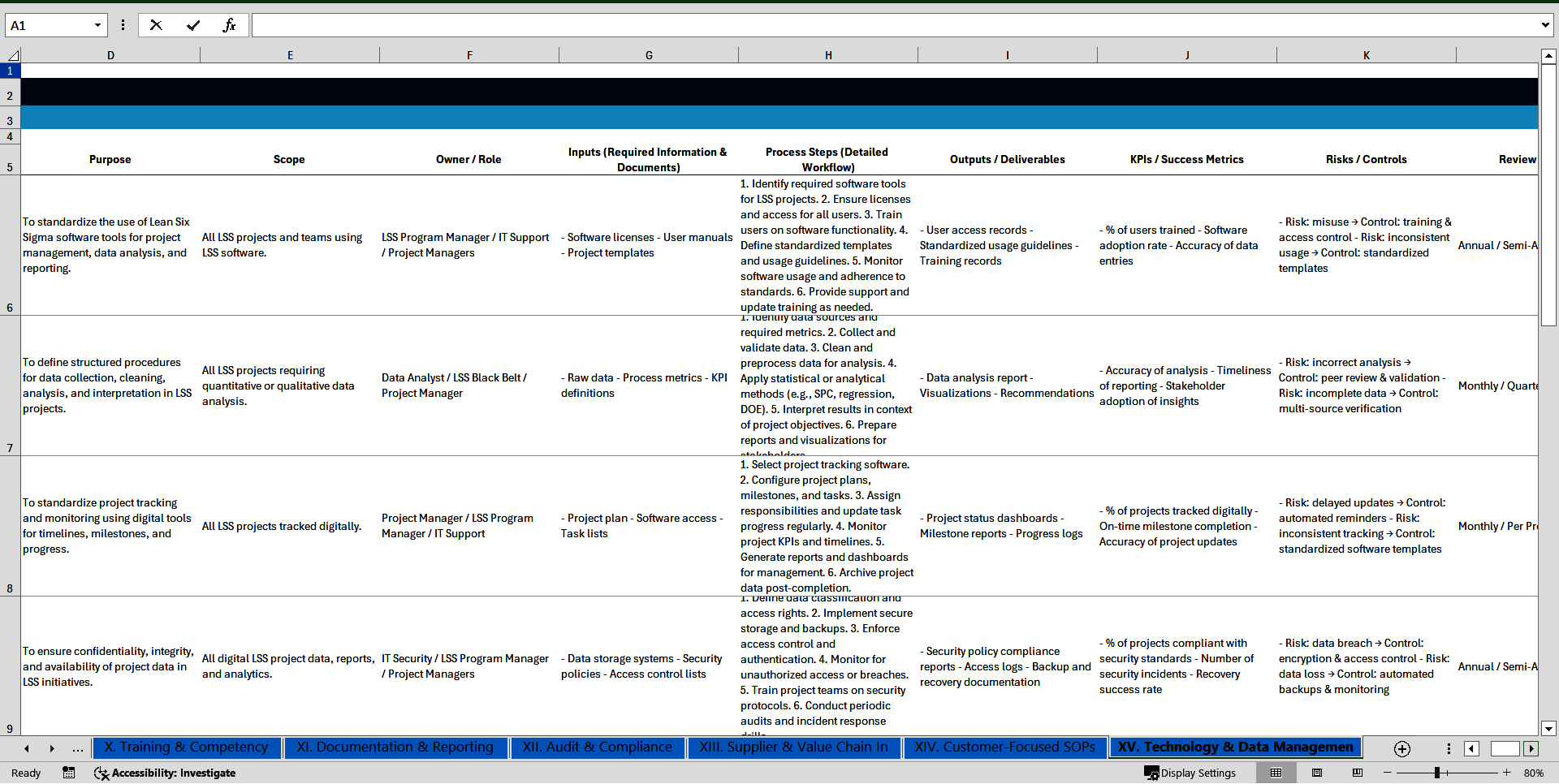Expand the formula bar with chevron
This screenshot has width=1559, height=784.
pyautogui.click(x=1544, y=25)
